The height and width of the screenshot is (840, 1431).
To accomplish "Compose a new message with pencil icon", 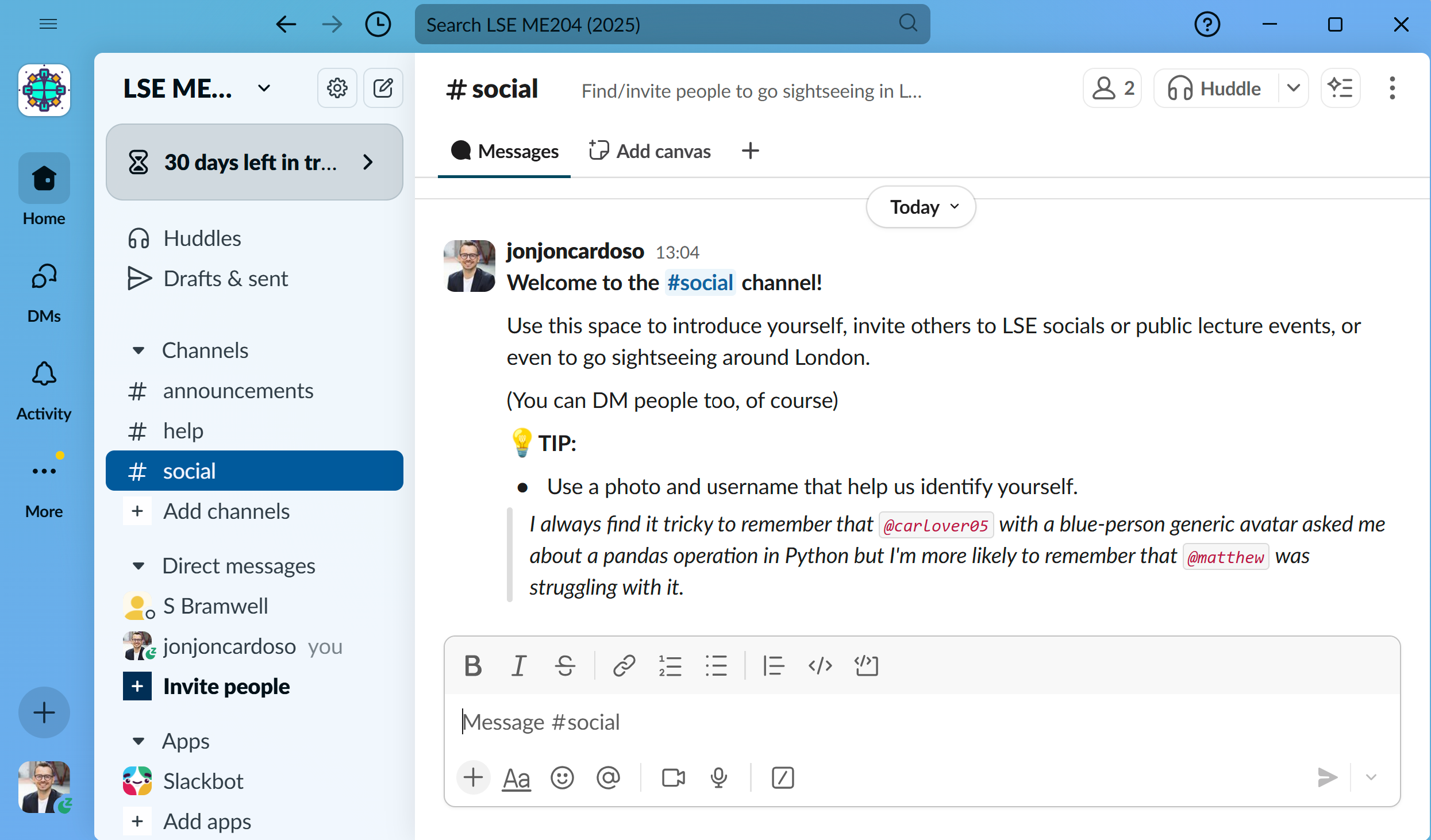I will pos(383,88).
